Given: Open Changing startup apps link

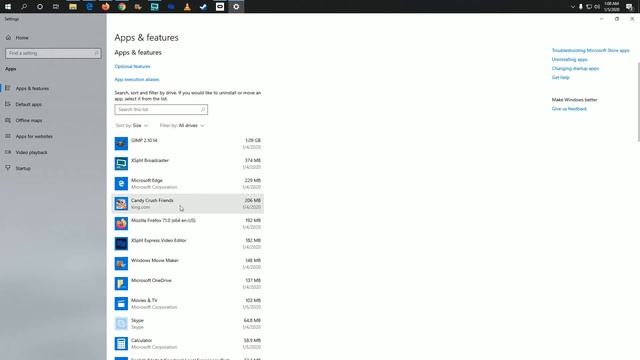Looking at the screenshot, I should pos(575,68).
